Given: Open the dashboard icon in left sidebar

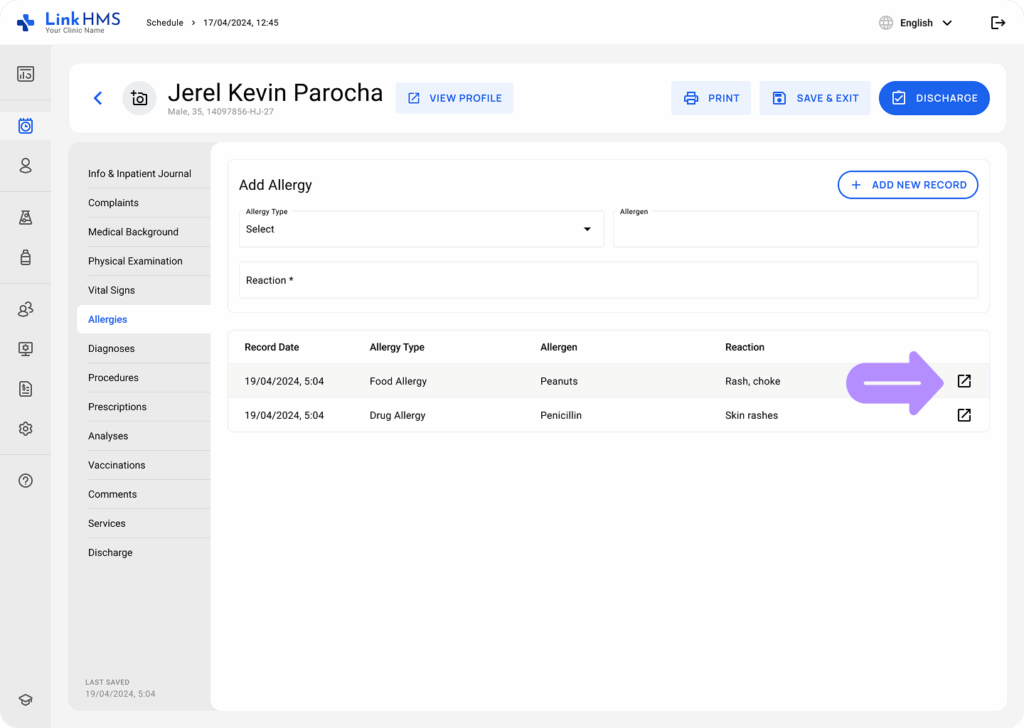Looking at the screenshot, I should point(25,74).
